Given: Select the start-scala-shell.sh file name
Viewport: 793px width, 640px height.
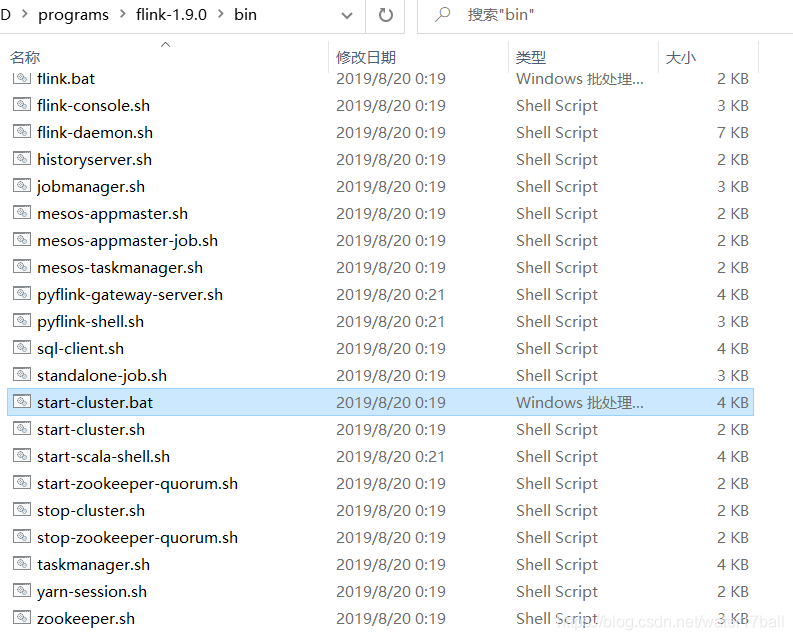Looking at the screenshot, I should click(104, 456).
